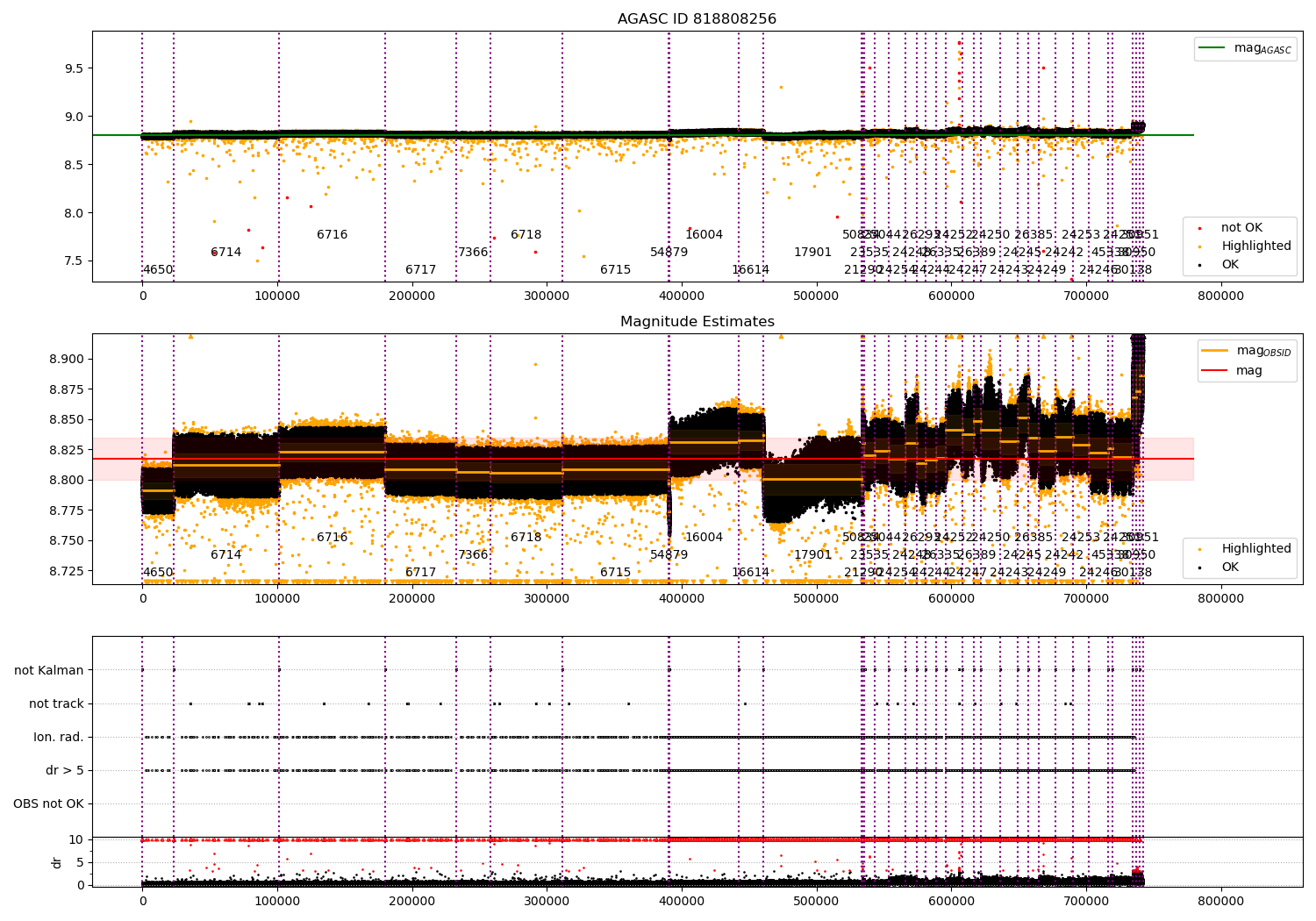
Task: Click obsid label 17901 in the Magnitude Estimates plot
Action: (813, 555)
